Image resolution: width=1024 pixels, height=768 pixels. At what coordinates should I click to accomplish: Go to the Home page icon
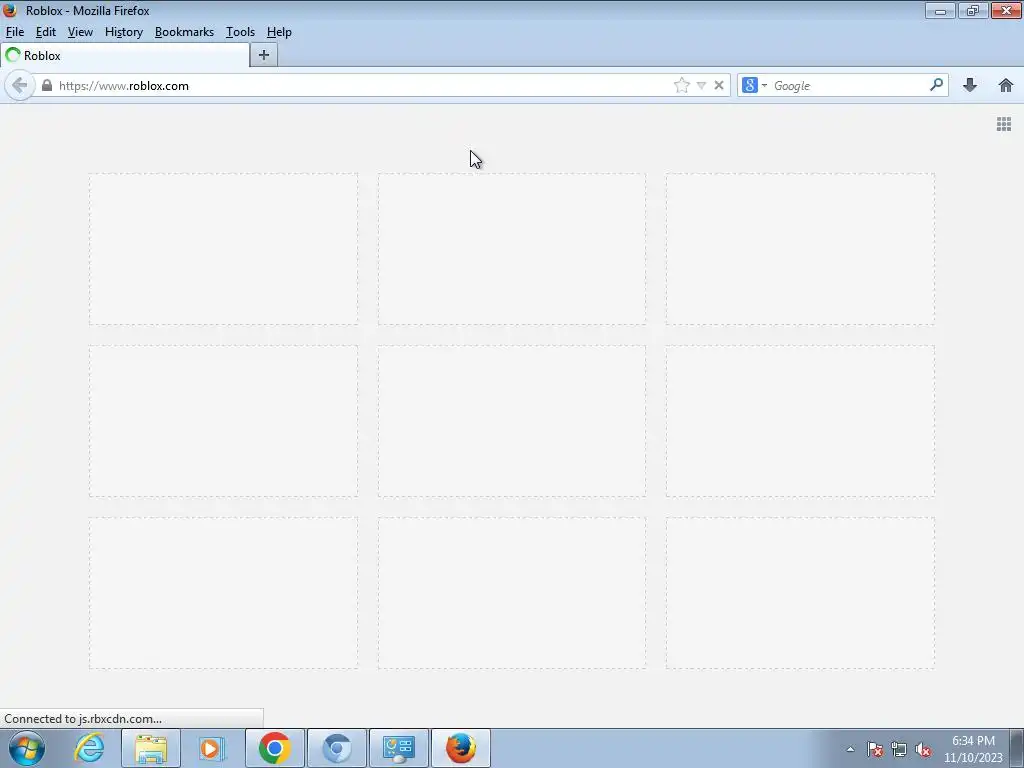[1006, 85]
